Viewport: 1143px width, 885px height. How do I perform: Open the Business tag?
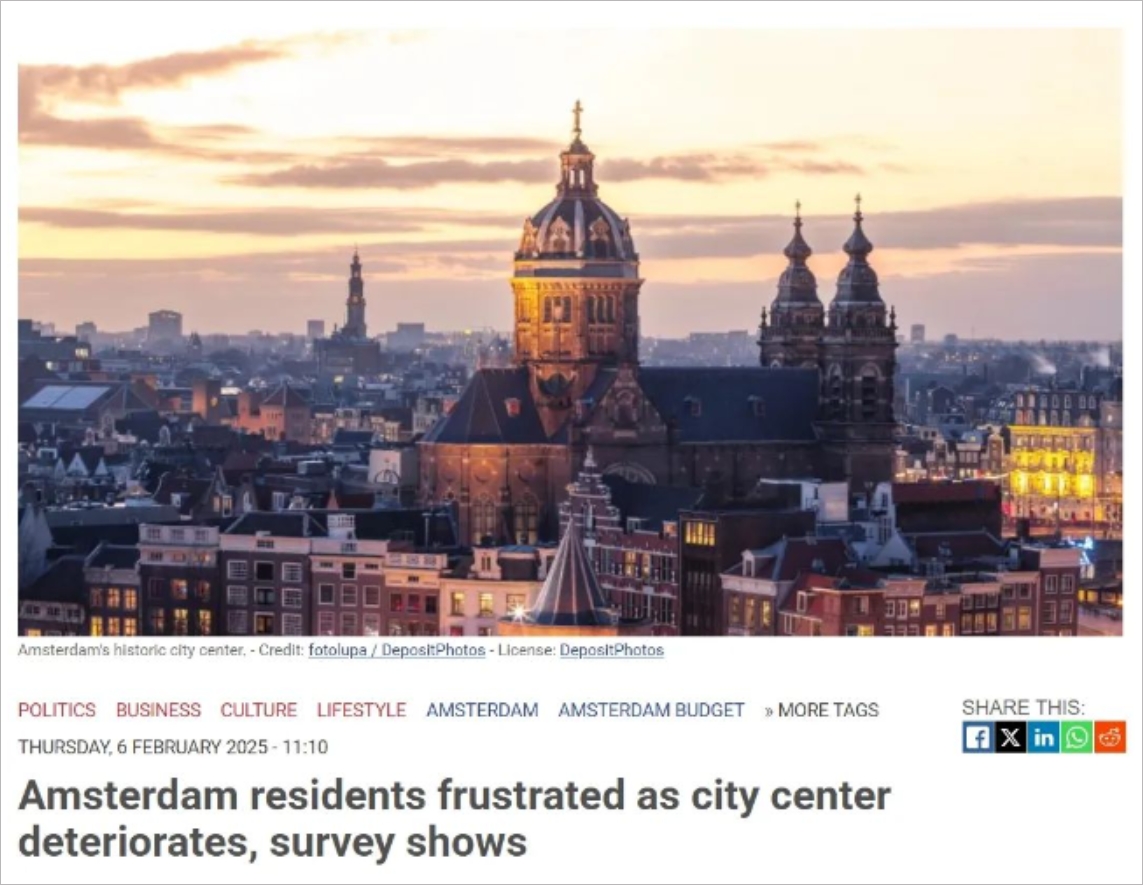tap(158, 709)
